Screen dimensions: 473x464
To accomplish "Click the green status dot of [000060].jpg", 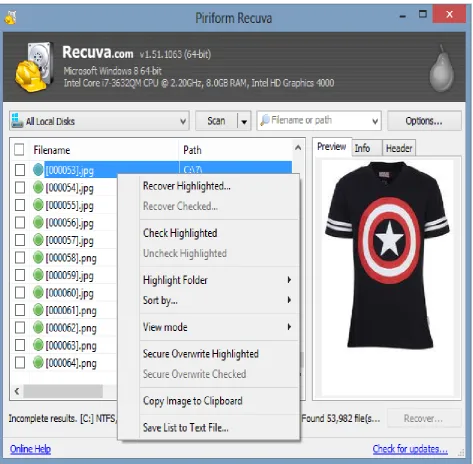I will click(x=38, y=292).
